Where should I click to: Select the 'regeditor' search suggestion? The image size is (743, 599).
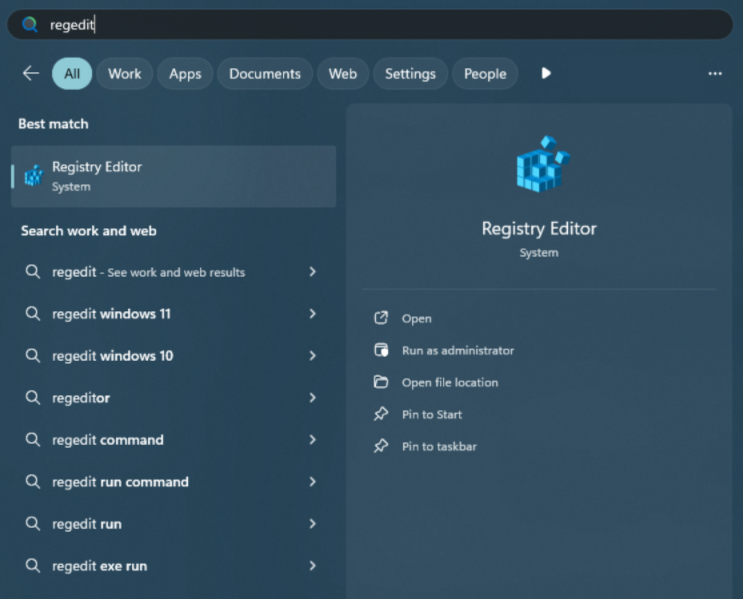tap(81, 398)
